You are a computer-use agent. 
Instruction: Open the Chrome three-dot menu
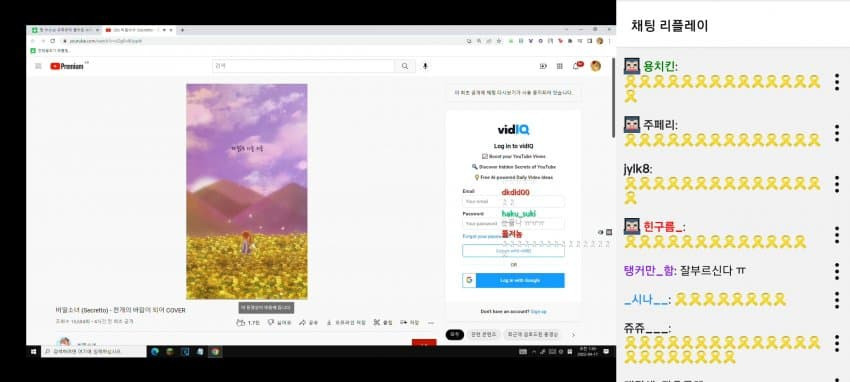coord(609,41)
